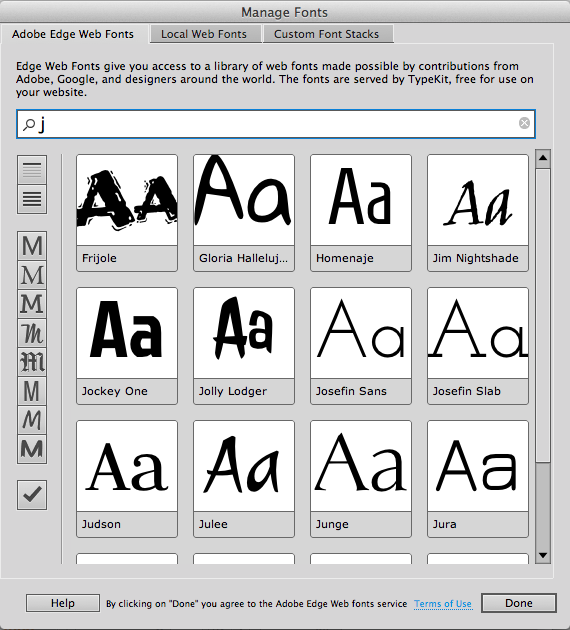Image resolution: width=570 pixels, height=630 pixels.
Task: Click the Judson font name label
Action: coord(101,524)
